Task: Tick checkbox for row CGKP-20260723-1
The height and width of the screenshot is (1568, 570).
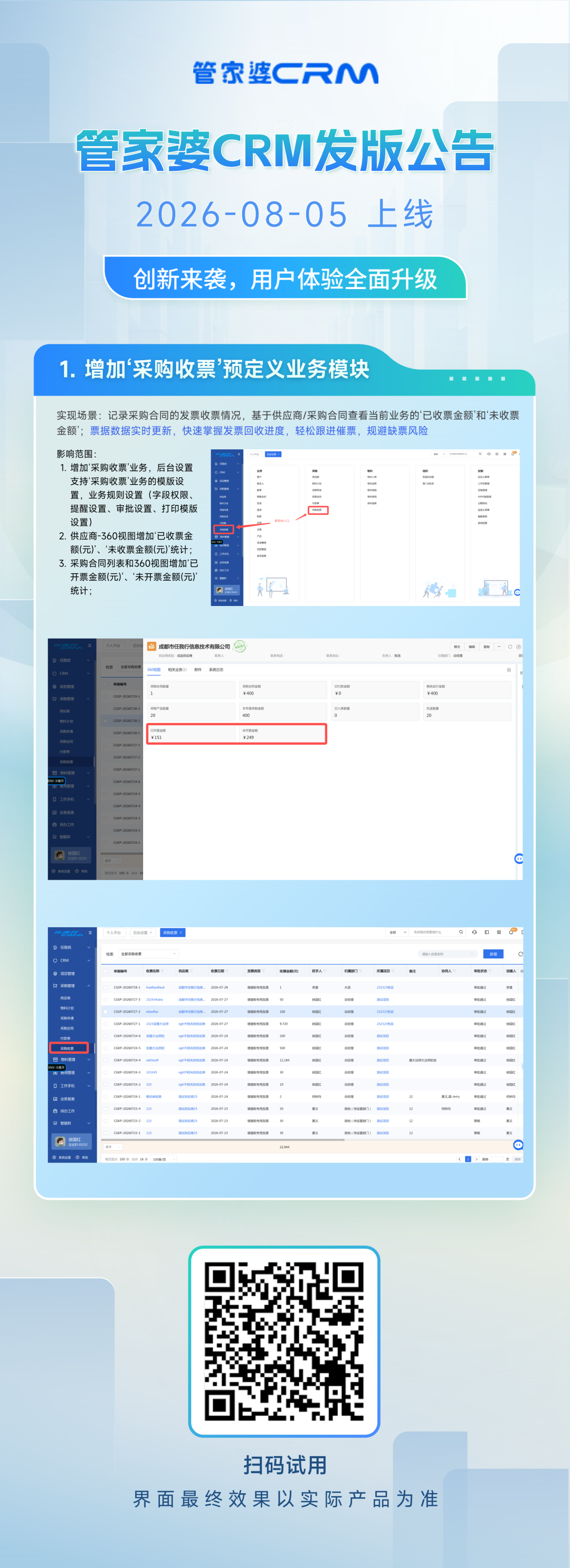Action: click(106, 1133)
